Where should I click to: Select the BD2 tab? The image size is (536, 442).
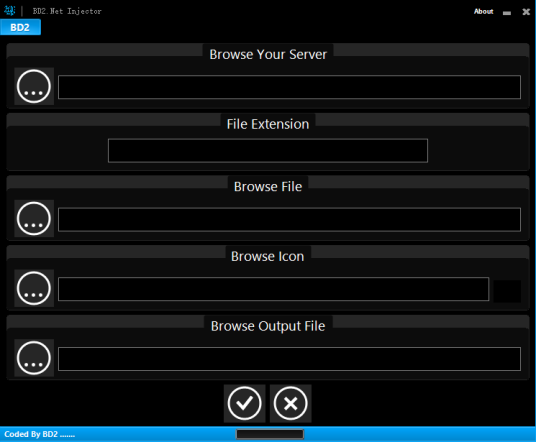20,27
